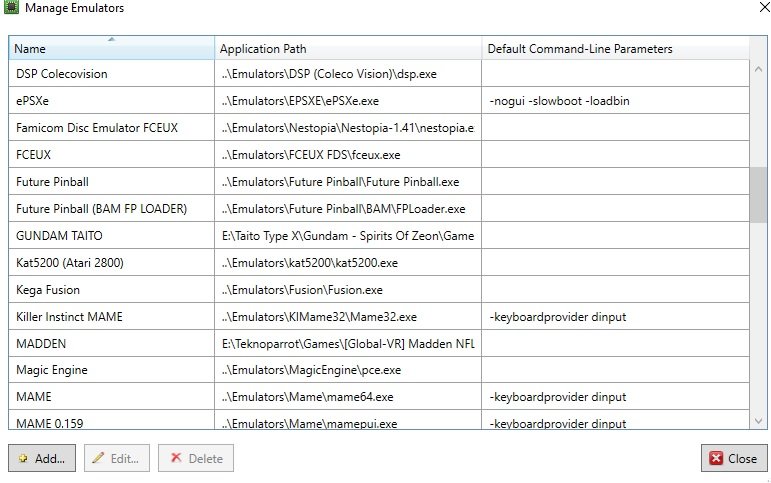This screenshot has width=771, height=483.
Task: Select the ePSXe emulator row
Action: tap(379, 101)
